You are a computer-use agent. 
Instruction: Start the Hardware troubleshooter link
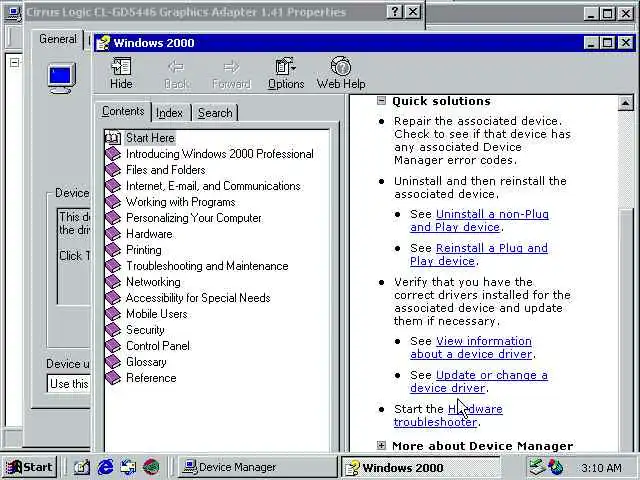click(x=448, y=416)
